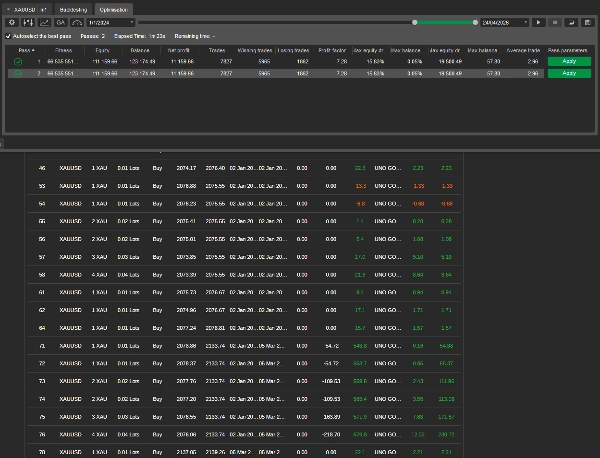Click the right handle of date range slider
Viewport: 600px width, 458px height.
pyautogui.click(x=475, y=21)
